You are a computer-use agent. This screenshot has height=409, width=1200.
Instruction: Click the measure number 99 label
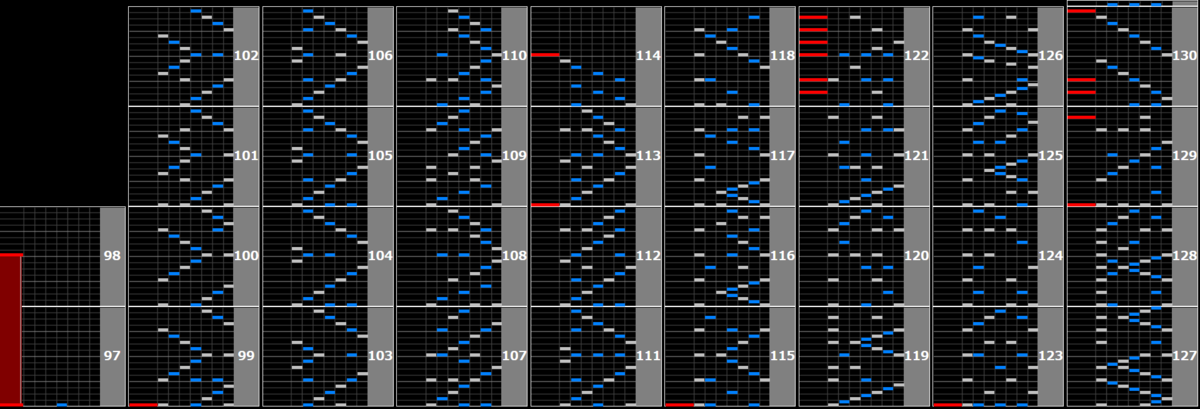(x=246, y=356)
